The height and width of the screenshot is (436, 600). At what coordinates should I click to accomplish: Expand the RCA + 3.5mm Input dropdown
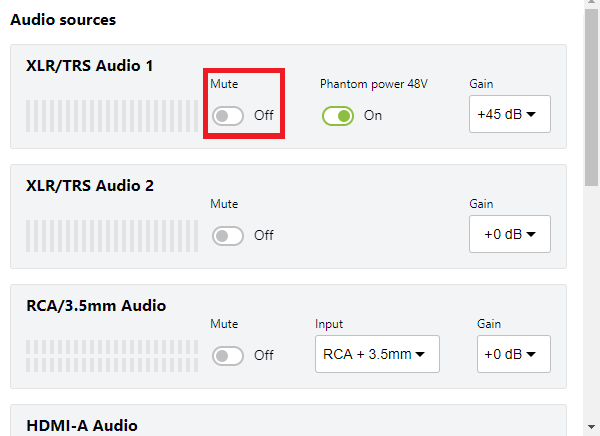[377, 354]
